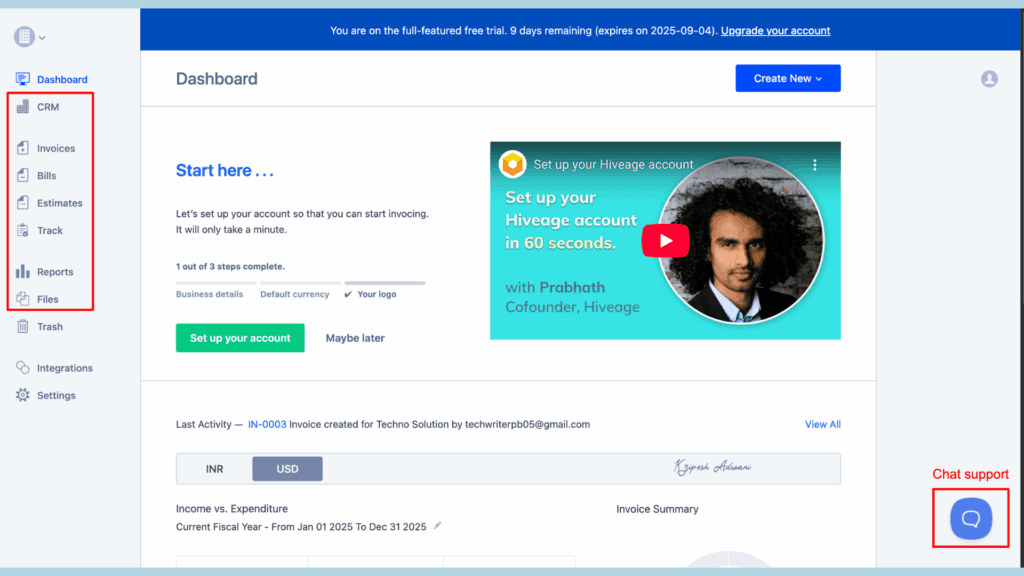This screenshot has width=1024, height=576.
Task: Open the video's three-dot options menu
Action: click(x=814, y=165)
